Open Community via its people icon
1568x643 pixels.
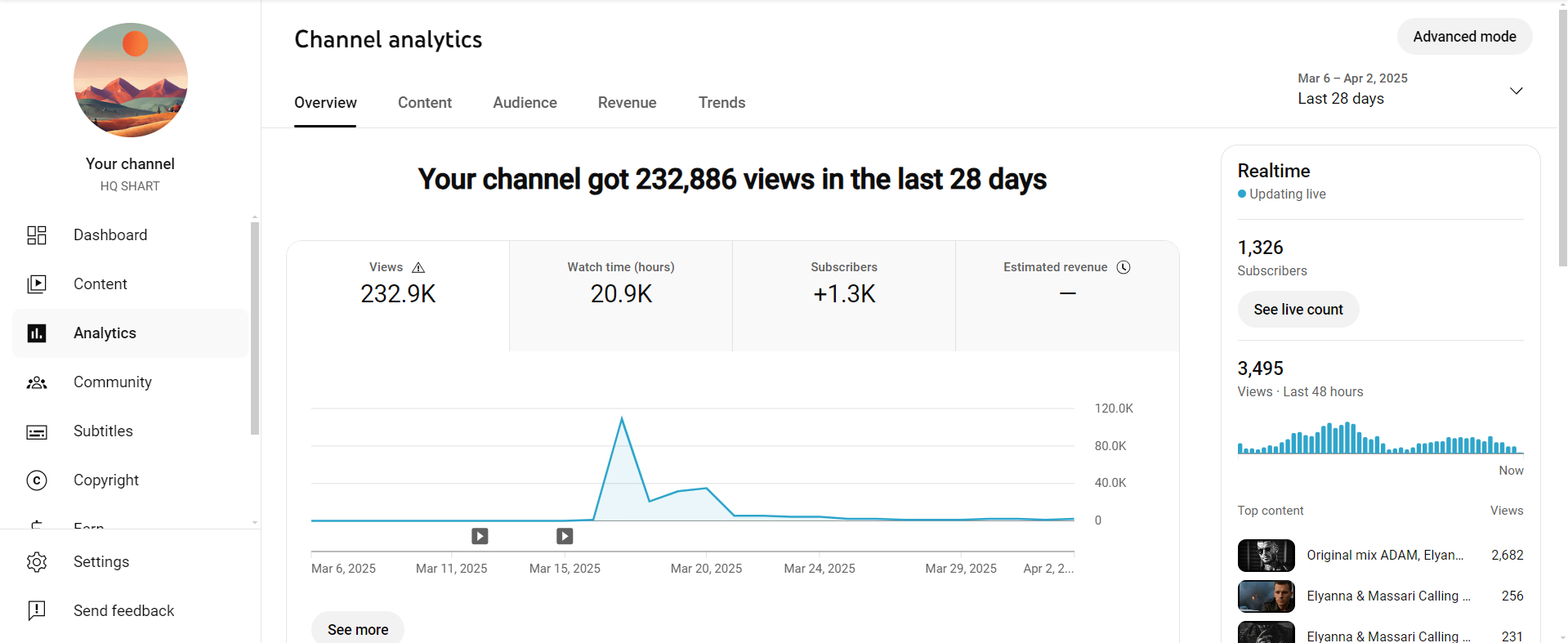(37, 382)
